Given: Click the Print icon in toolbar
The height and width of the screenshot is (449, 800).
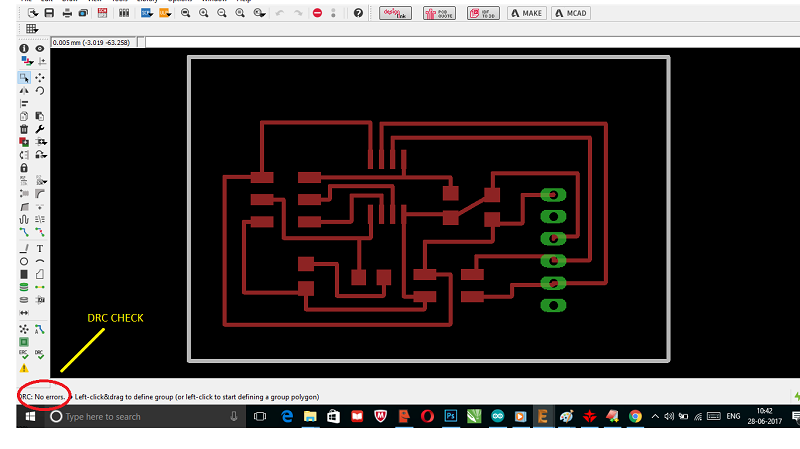Looking at the screenshot, I should pos(67,13).
